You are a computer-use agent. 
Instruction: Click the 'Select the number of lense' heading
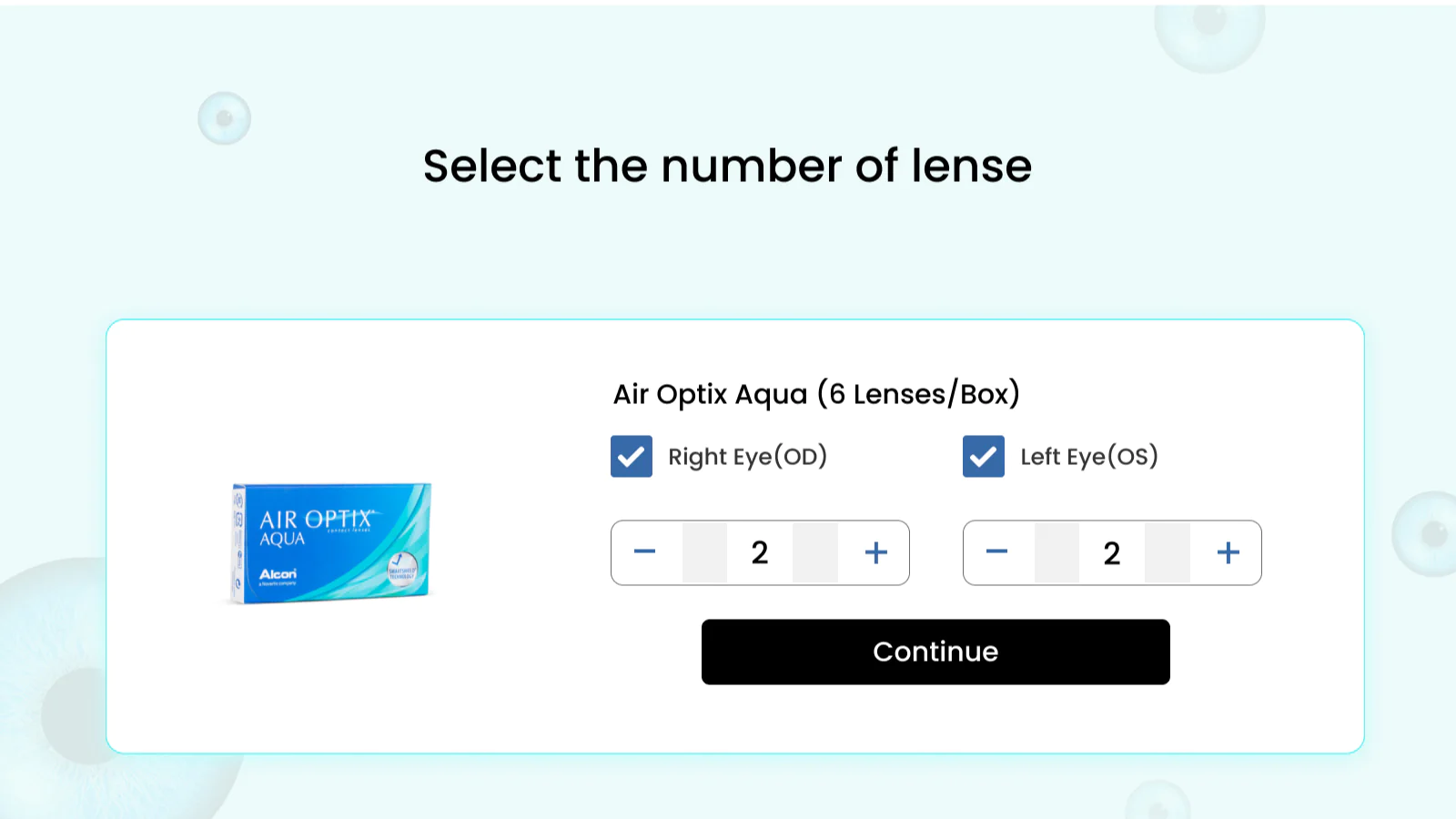point(727,167)
